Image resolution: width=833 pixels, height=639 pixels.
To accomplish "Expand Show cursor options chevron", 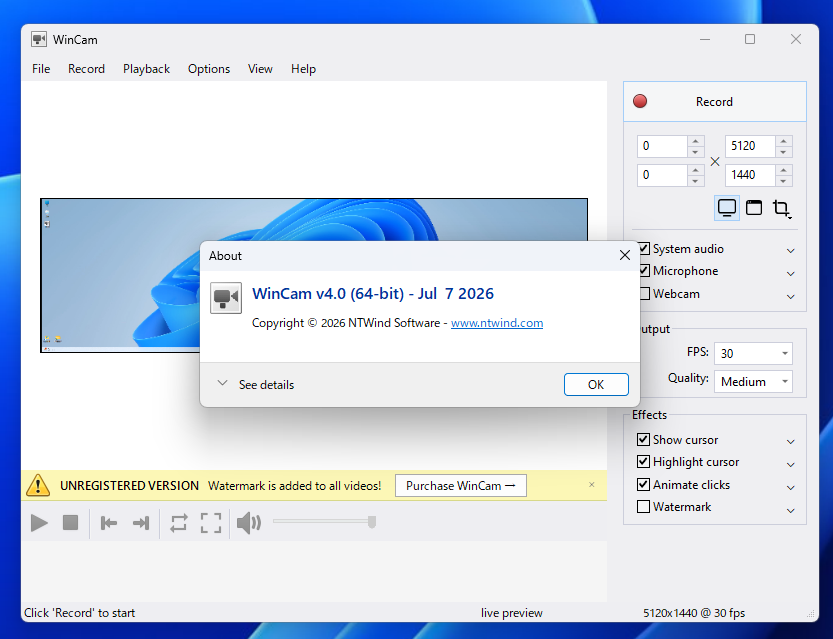I will coord(790,441).
